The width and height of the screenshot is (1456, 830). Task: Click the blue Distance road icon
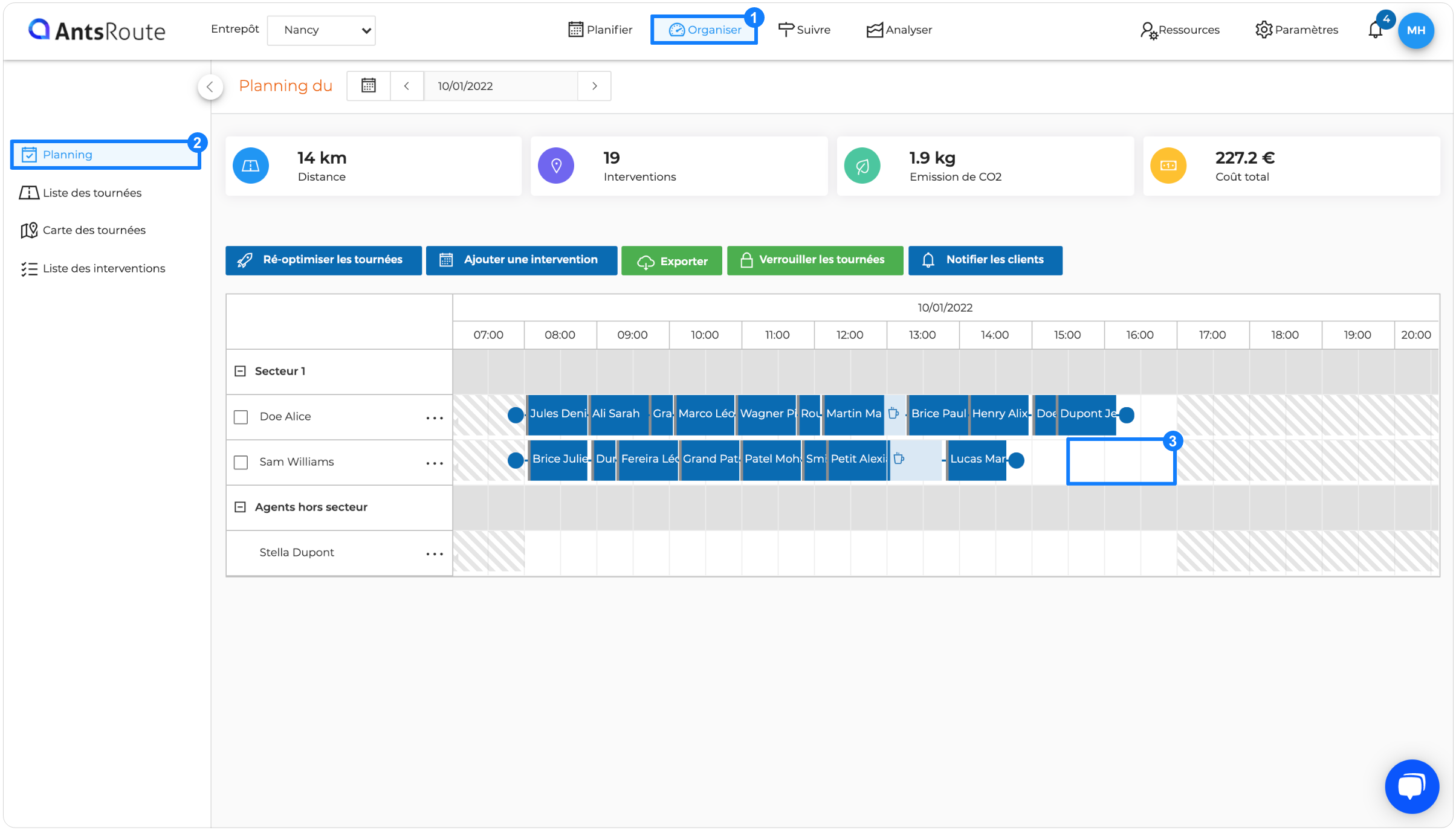pos(251,166)
